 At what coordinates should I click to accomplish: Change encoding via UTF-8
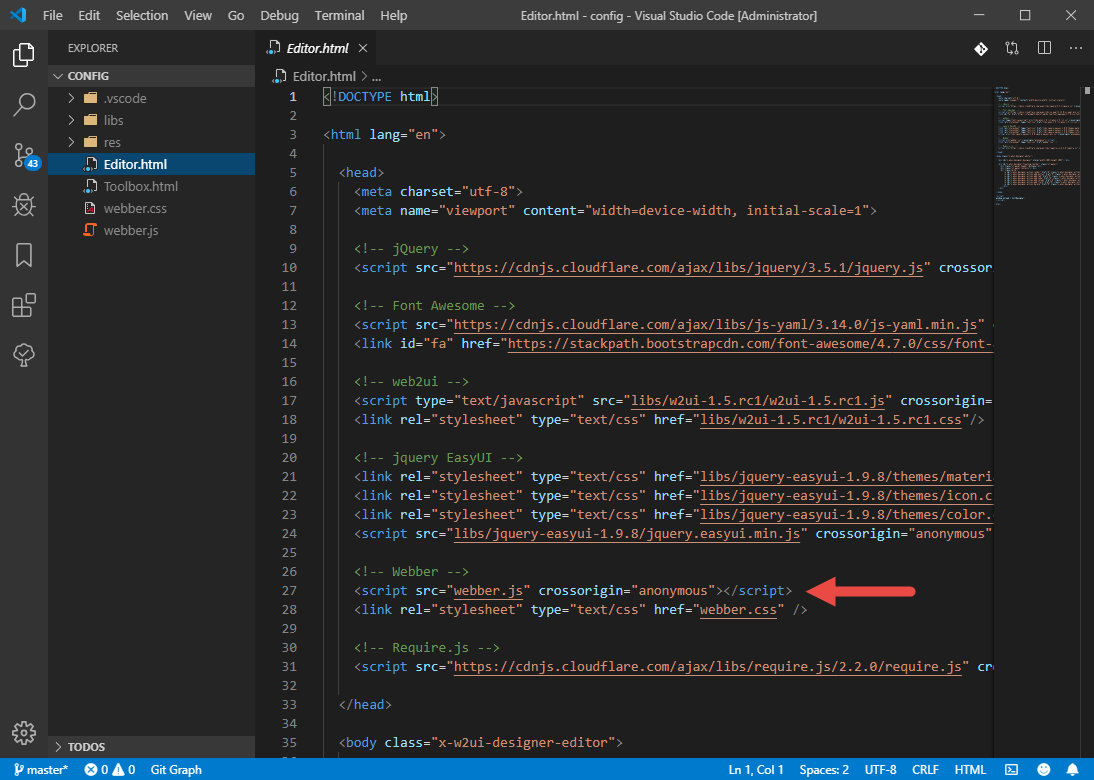coord(881,770)
